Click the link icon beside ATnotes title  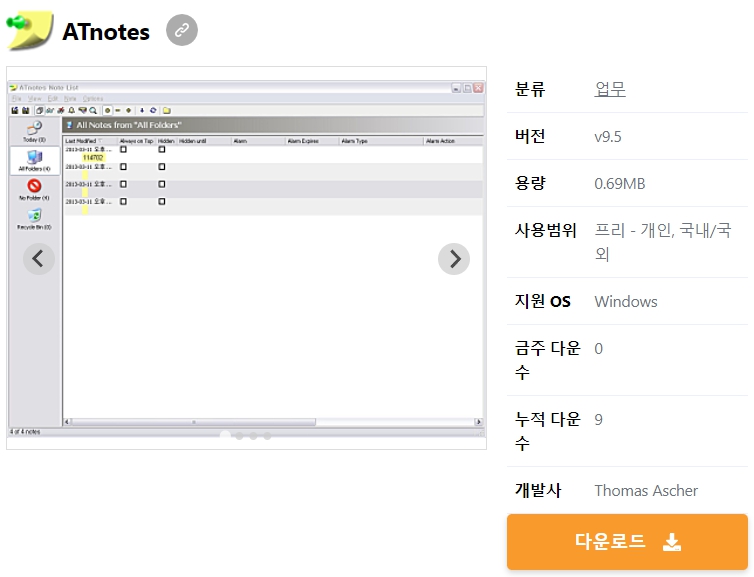pyautogui.click(x=182, y=30)
